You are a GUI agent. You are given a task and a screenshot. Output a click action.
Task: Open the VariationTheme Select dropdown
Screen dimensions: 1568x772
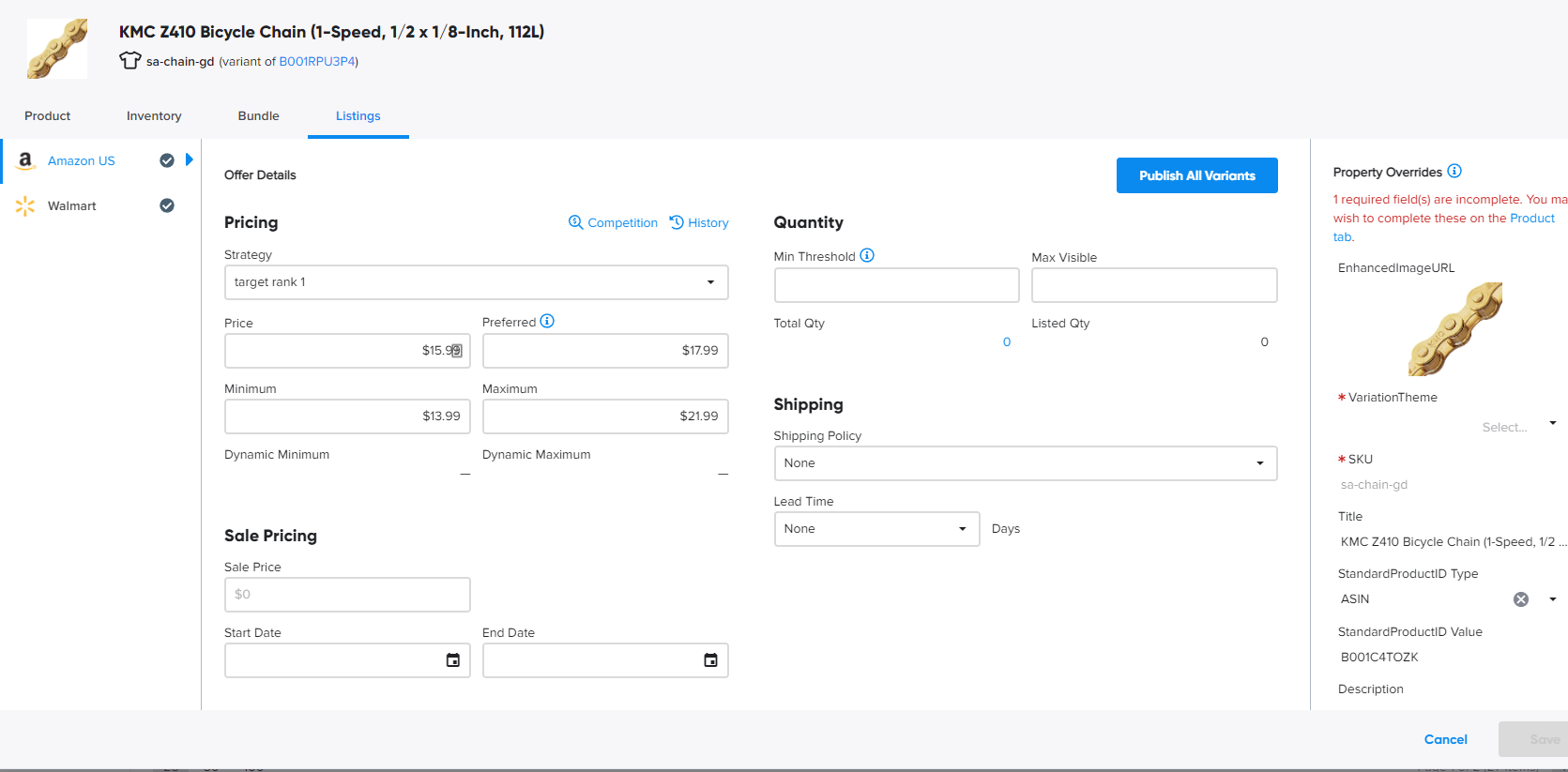1517,426
